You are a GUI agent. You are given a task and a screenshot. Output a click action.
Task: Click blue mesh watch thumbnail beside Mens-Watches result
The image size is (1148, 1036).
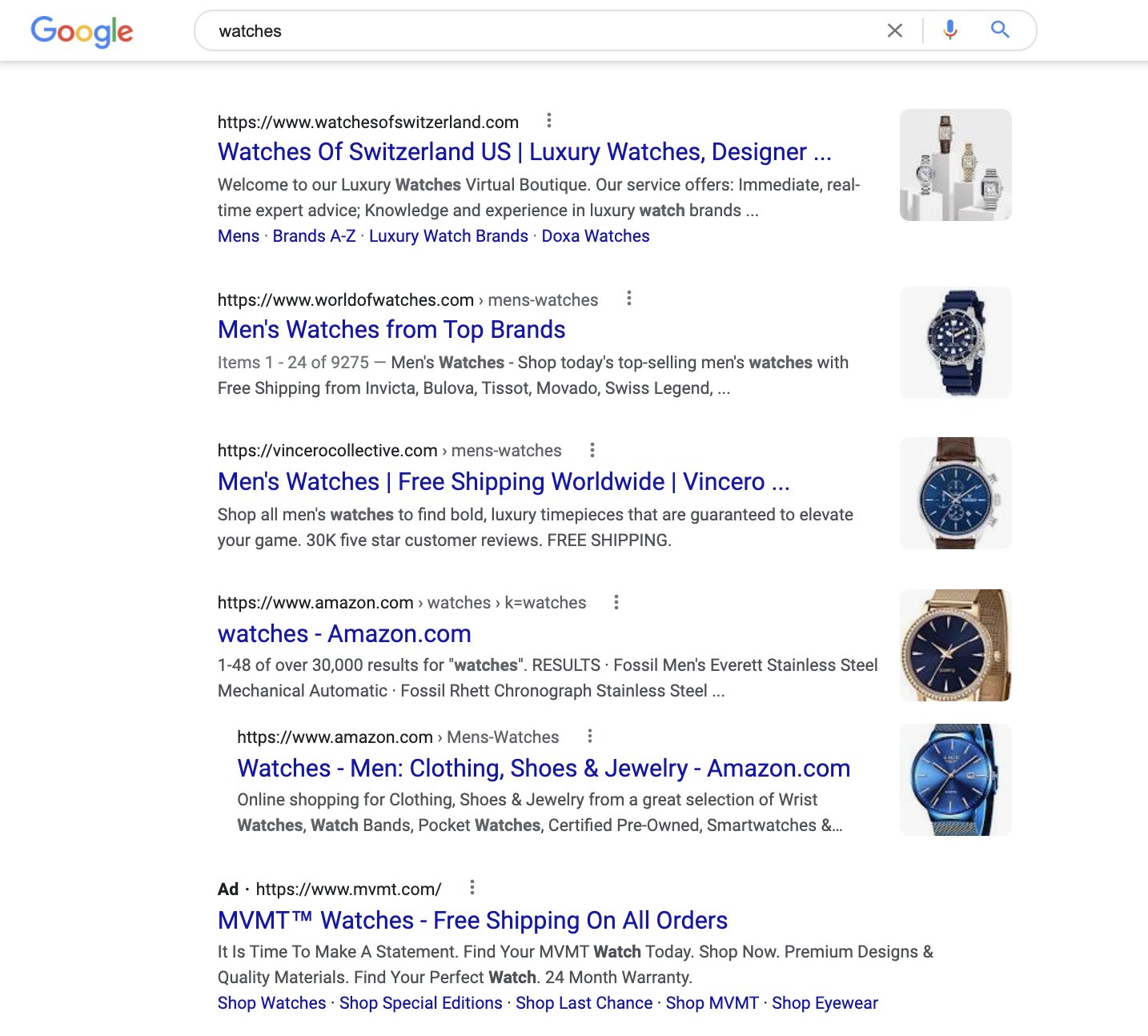[x=956, y=780]
